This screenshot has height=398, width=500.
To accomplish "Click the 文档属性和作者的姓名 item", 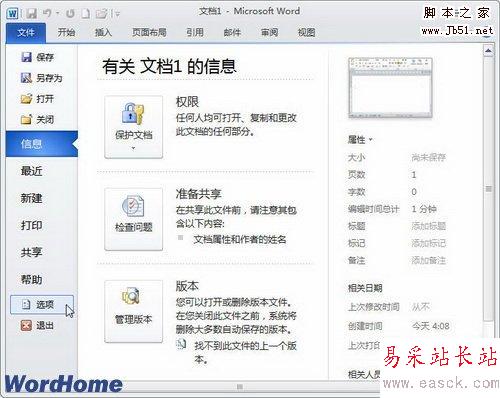I will point(240,239).
